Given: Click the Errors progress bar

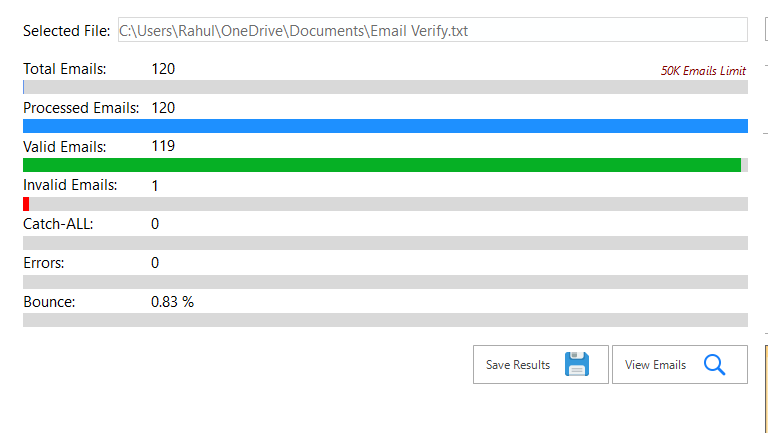Looking at the screenshot, I should click(385, 282).
